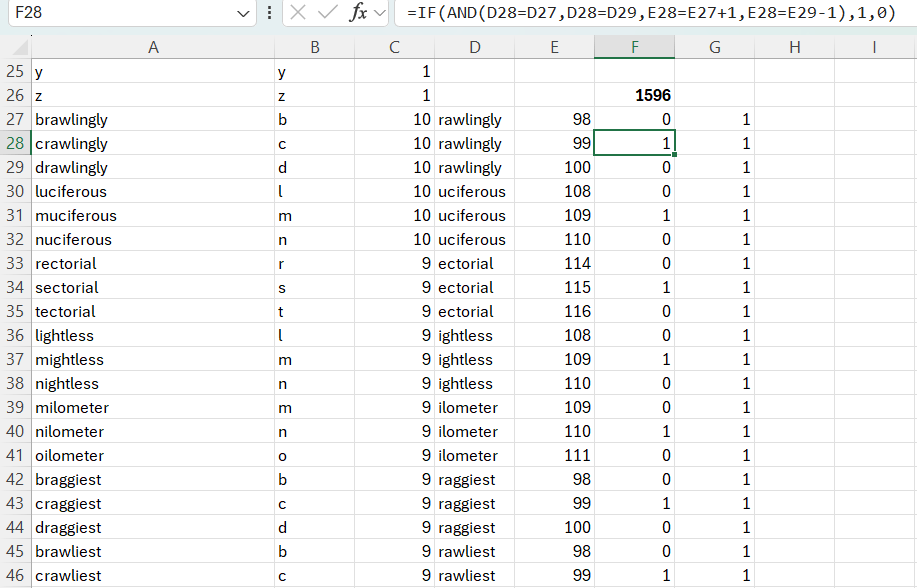Click cell D43 raggiest
917x588 pixels.
[475, 503]
